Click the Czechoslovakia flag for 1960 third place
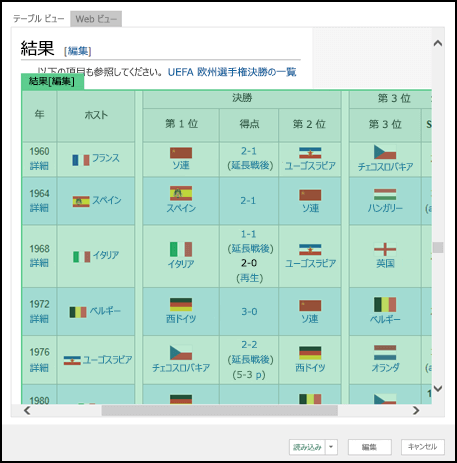This screenshot has width=457, height=463. [385, 152]
